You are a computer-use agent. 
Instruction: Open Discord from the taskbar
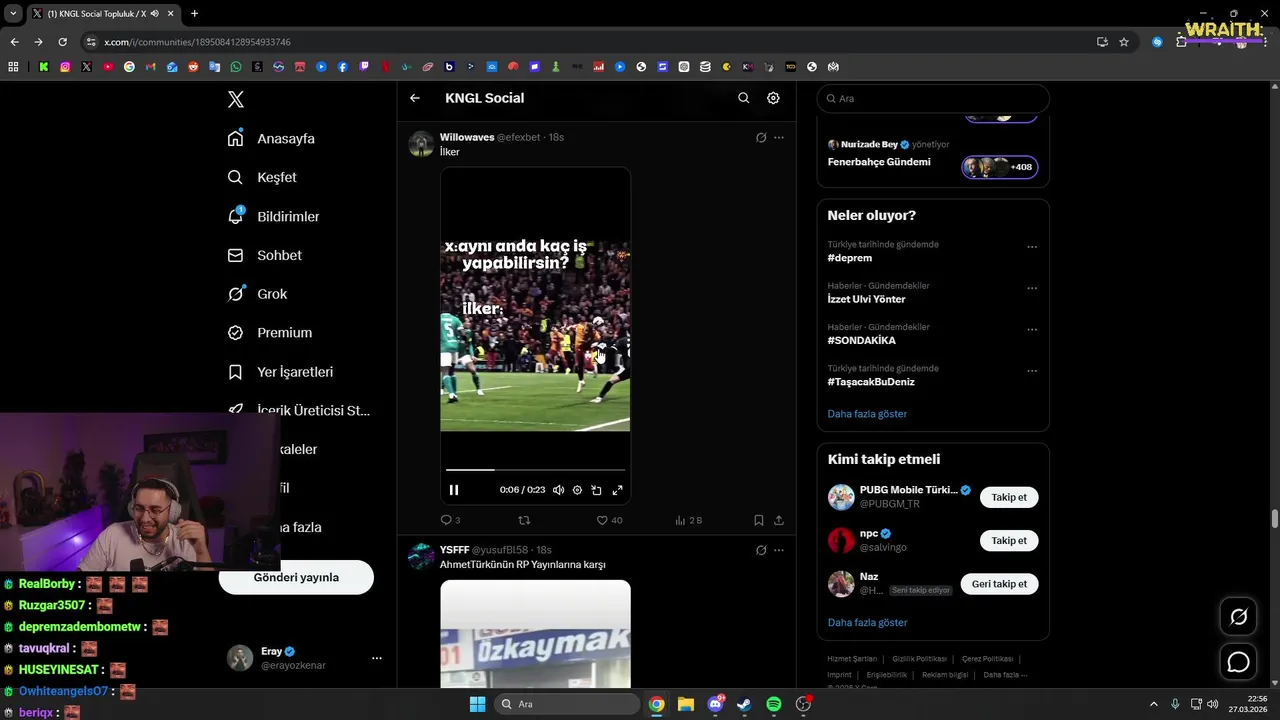pyautogui.click(x=716, y=704)
